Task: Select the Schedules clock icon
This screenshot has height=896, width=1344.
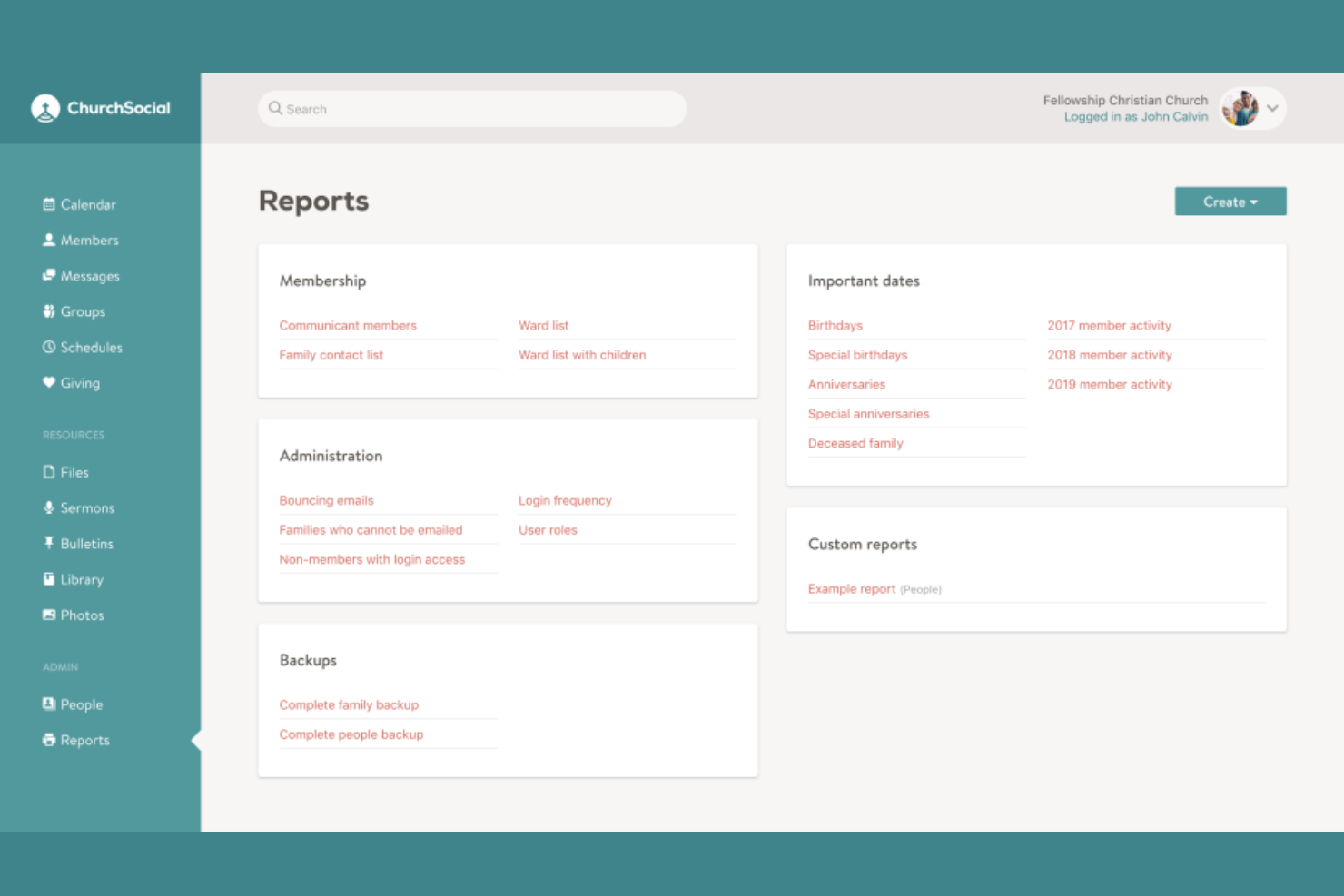Action: click(50, 347)
